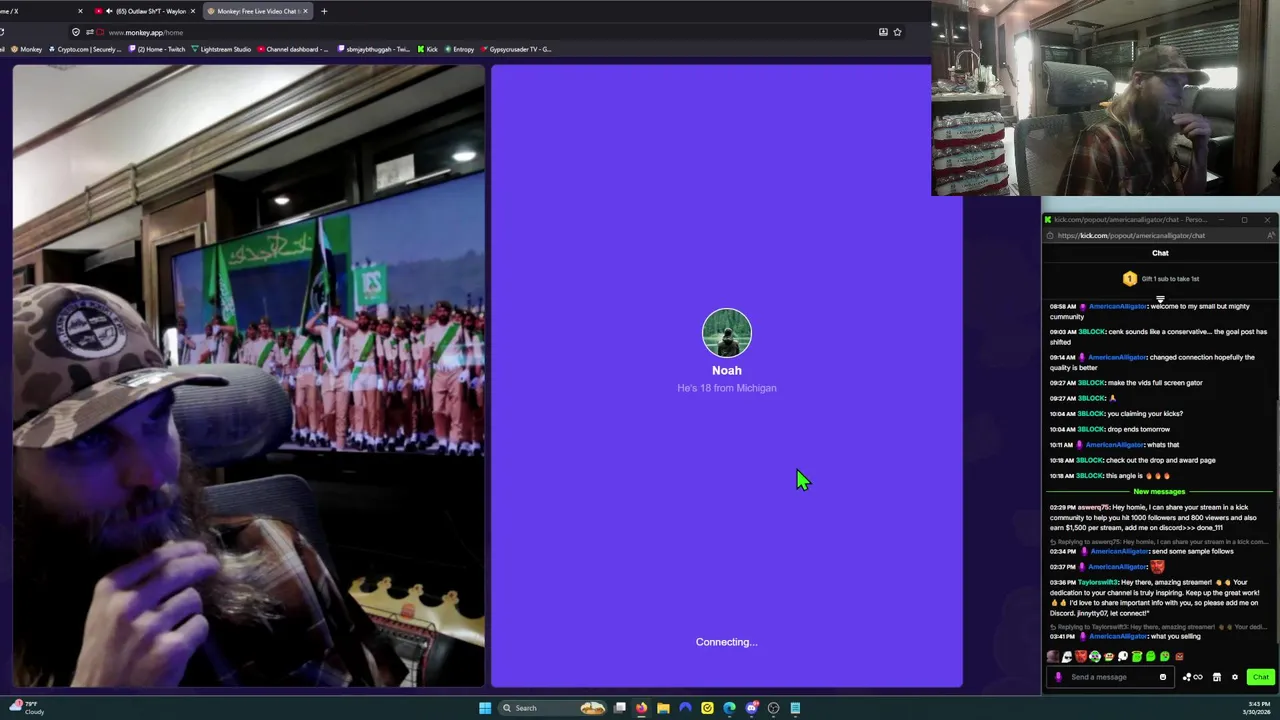Click the weather widget showing Cloudy
Screen dimensions: 1280x720
point(27,708)
